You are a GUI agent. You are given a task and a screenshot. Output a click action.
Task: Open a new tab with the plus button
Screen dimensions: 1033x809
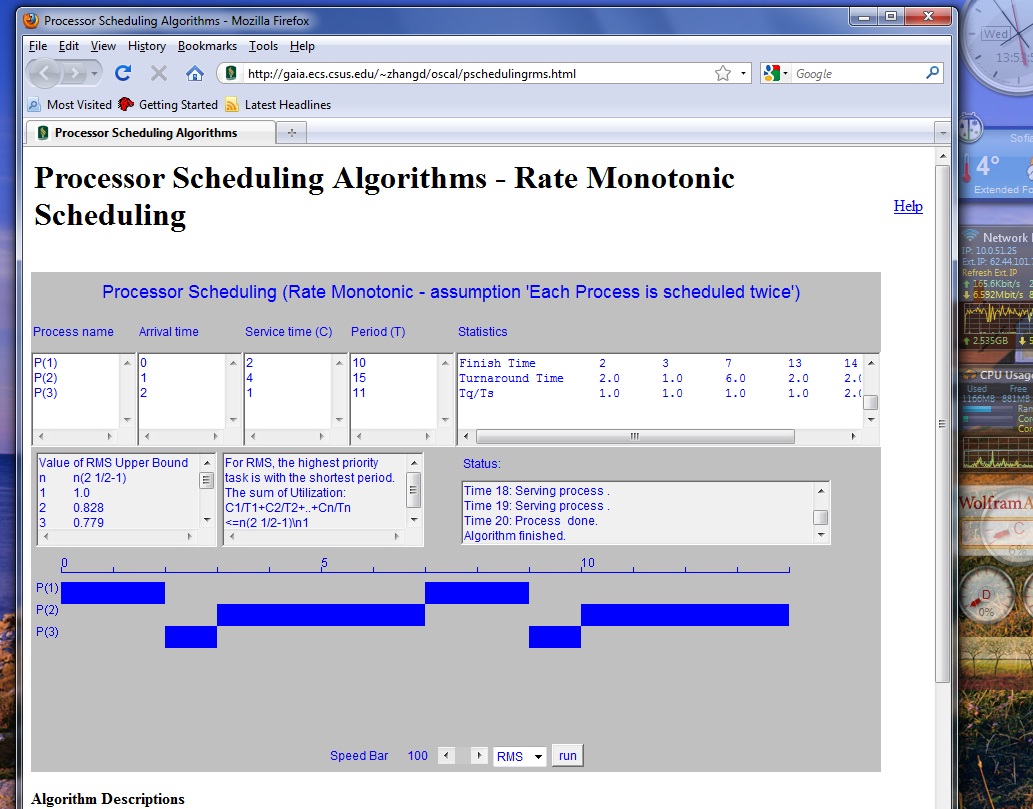(292, 133)
